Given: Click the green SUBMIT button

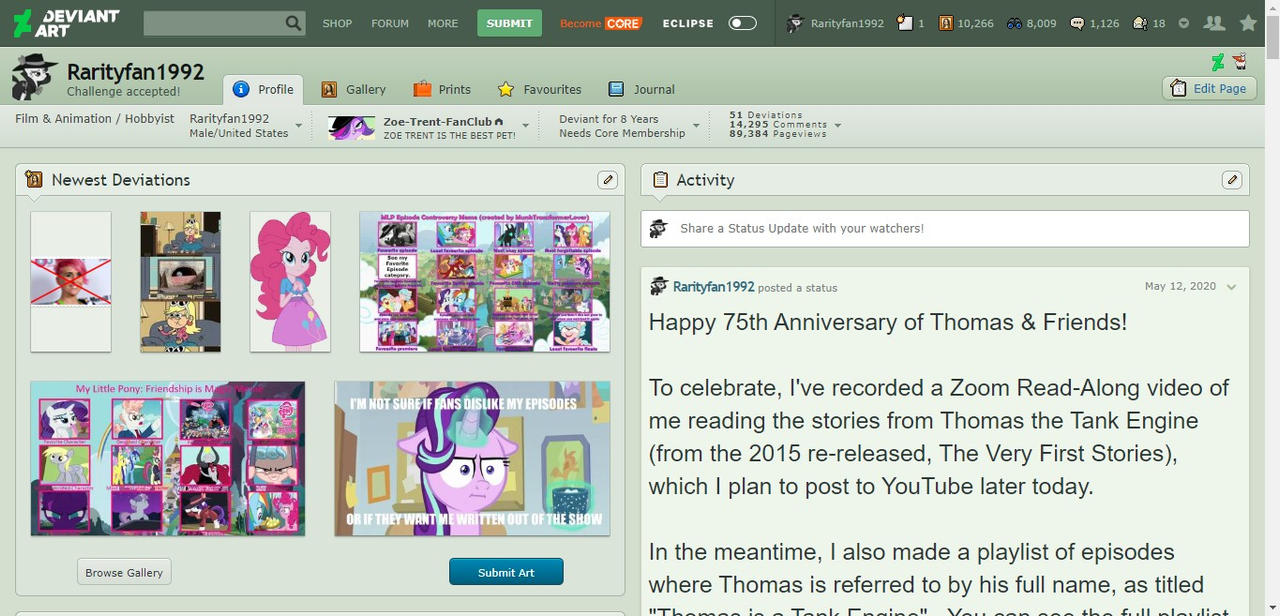Looking at the screenshot, I should pyautogui.click(x=509, y=23).
